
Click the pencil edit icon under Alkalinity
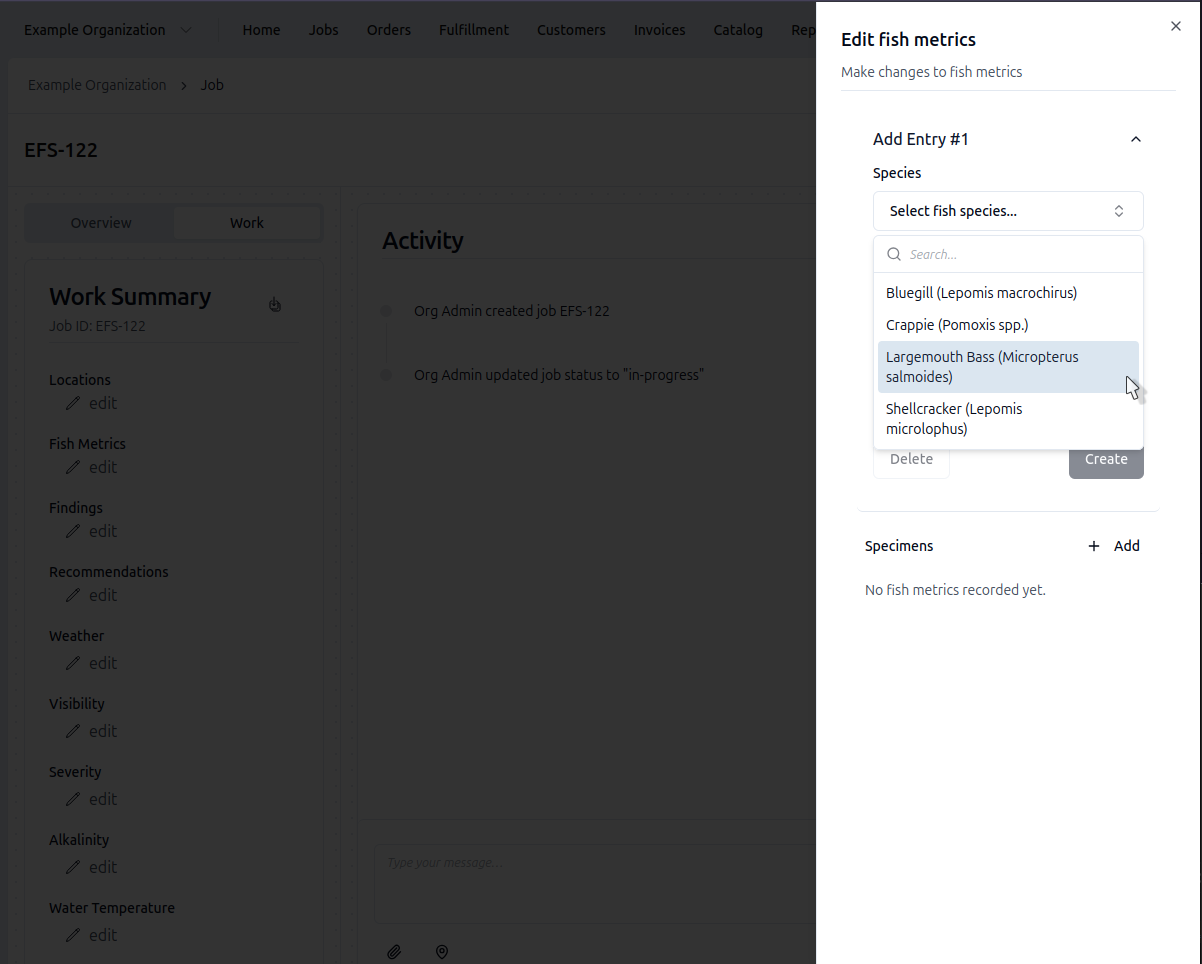[73, 867]
